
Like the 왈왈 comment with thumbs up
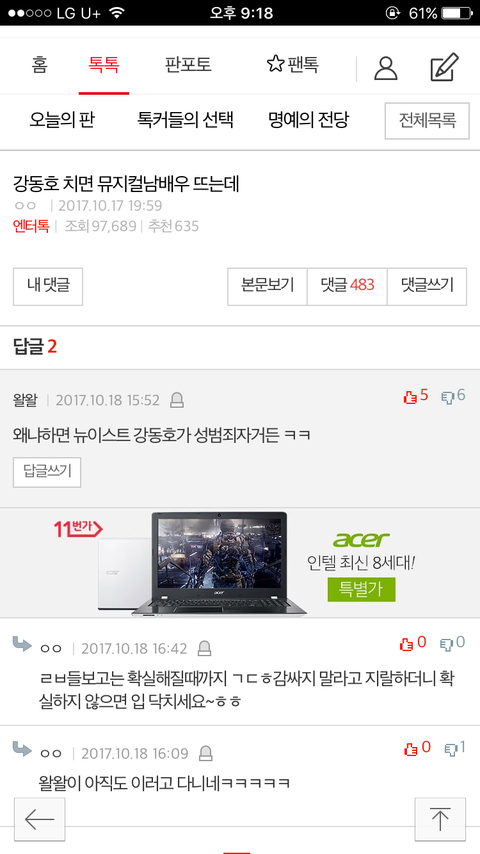(x=416, y=396)
